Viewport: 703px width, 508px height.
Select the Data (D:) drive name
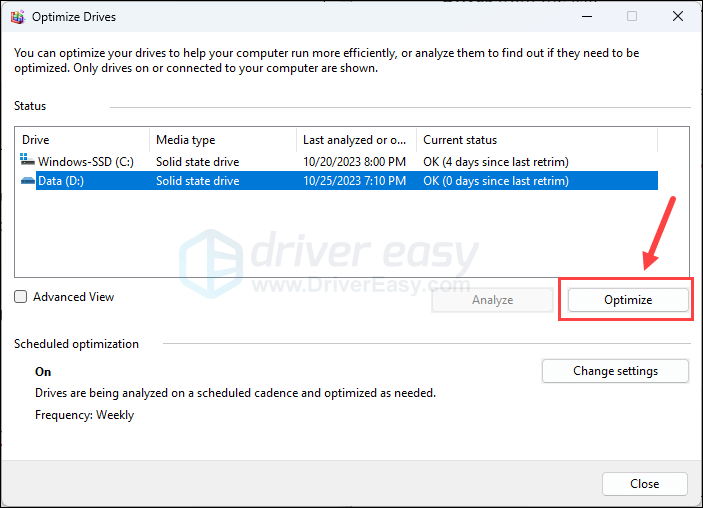(x=63, y=181)
